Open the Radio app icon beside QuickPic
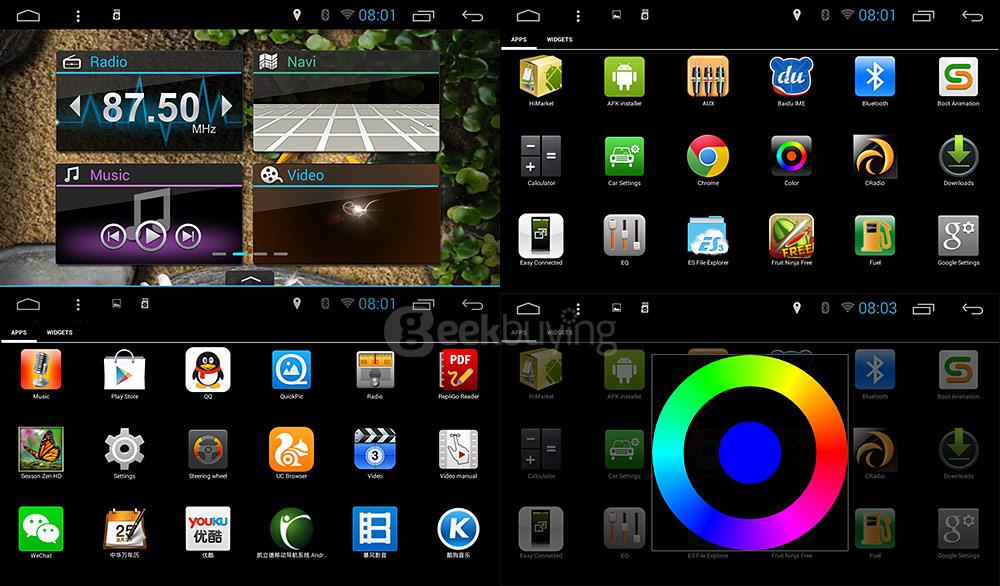Viewport: 1000px width, 586px height. tap(375, 370)
